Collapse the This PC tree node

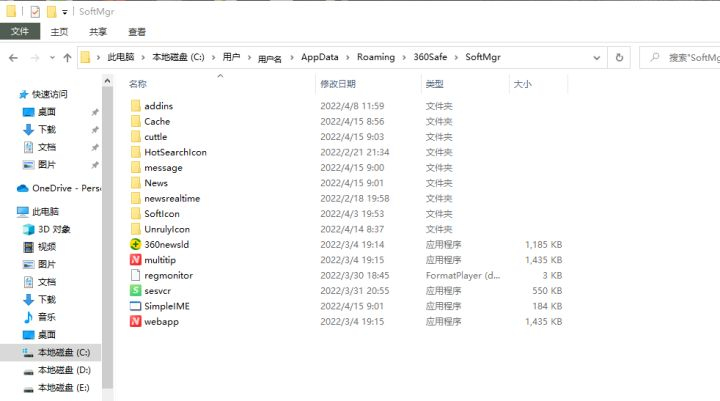10,212
